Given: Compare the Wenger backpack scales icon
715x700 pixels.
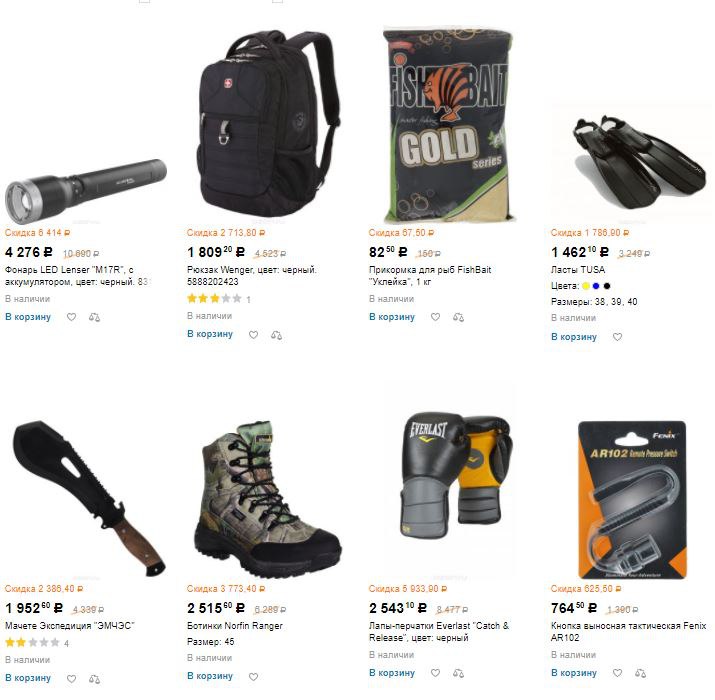Looking at the screenshot, I should click(276, 335).
